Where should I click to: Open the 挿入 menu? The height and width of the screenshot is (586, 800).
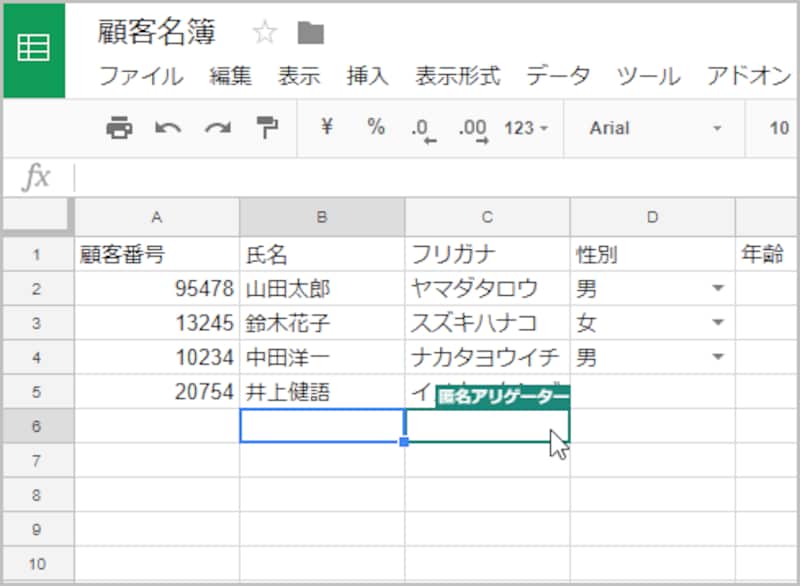(x=366, y=75)
